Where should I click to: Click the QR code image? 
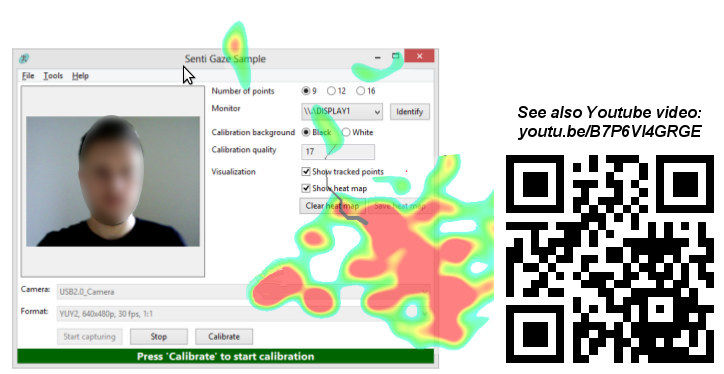click(x=610, y=259)
